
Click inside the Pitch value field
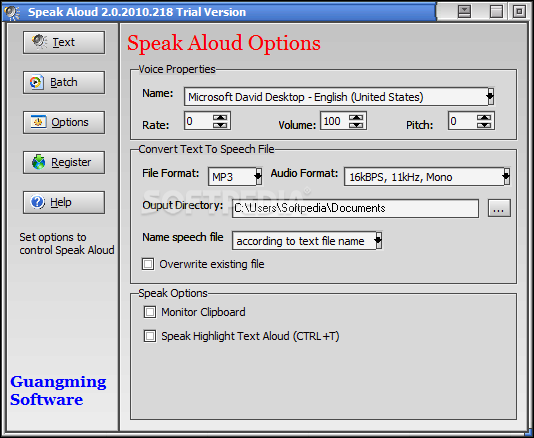[x=463, y=121]
